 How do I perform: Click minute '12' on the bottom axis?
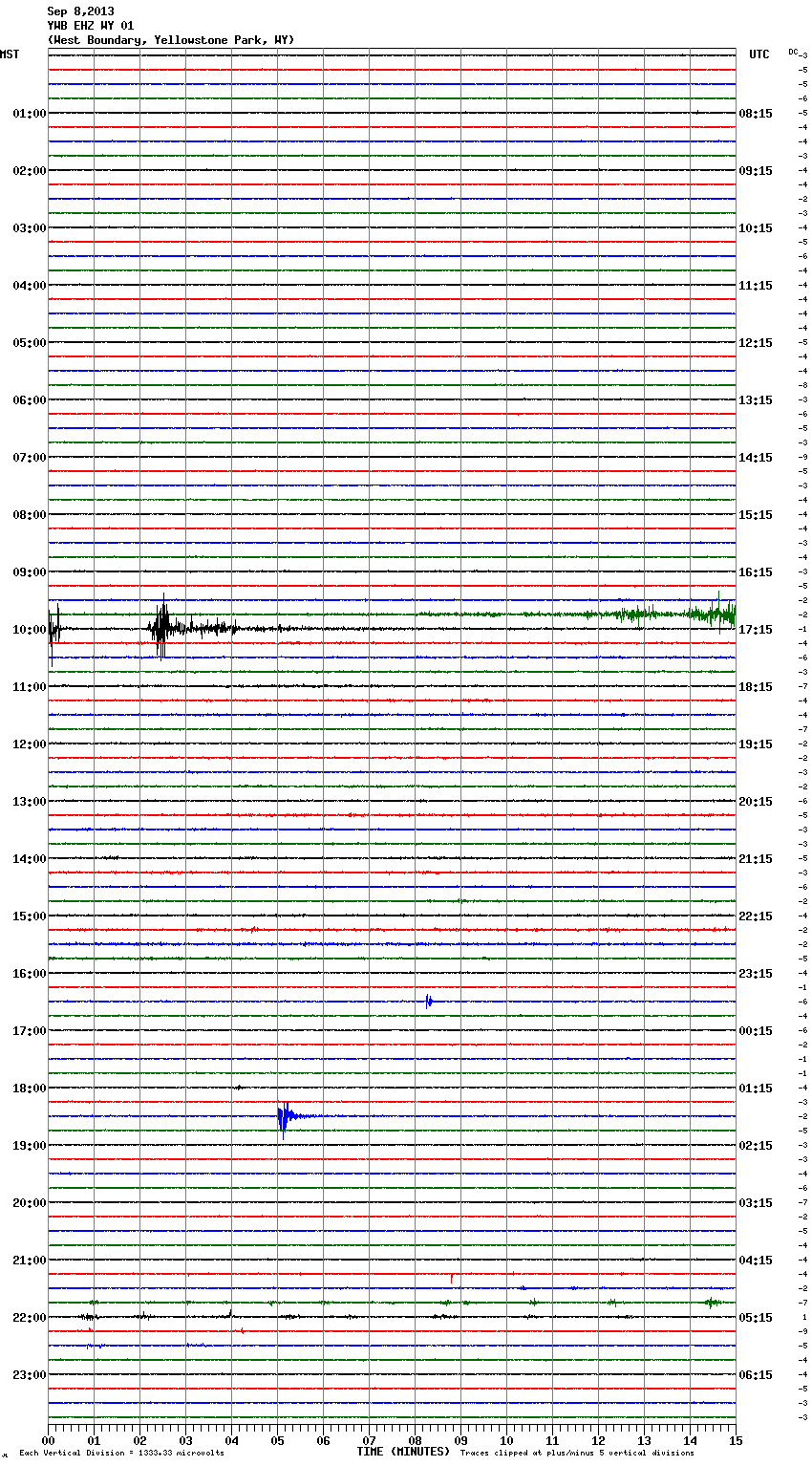(x=598, y=1440)
